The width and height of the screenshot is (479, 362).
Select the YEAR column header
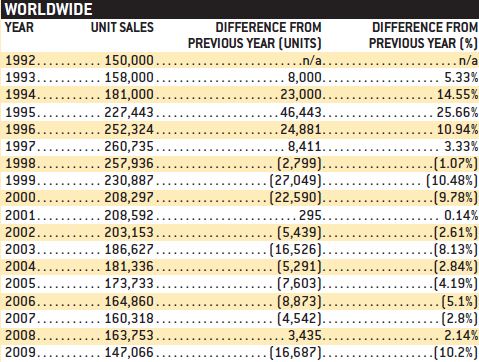[19, 27]
